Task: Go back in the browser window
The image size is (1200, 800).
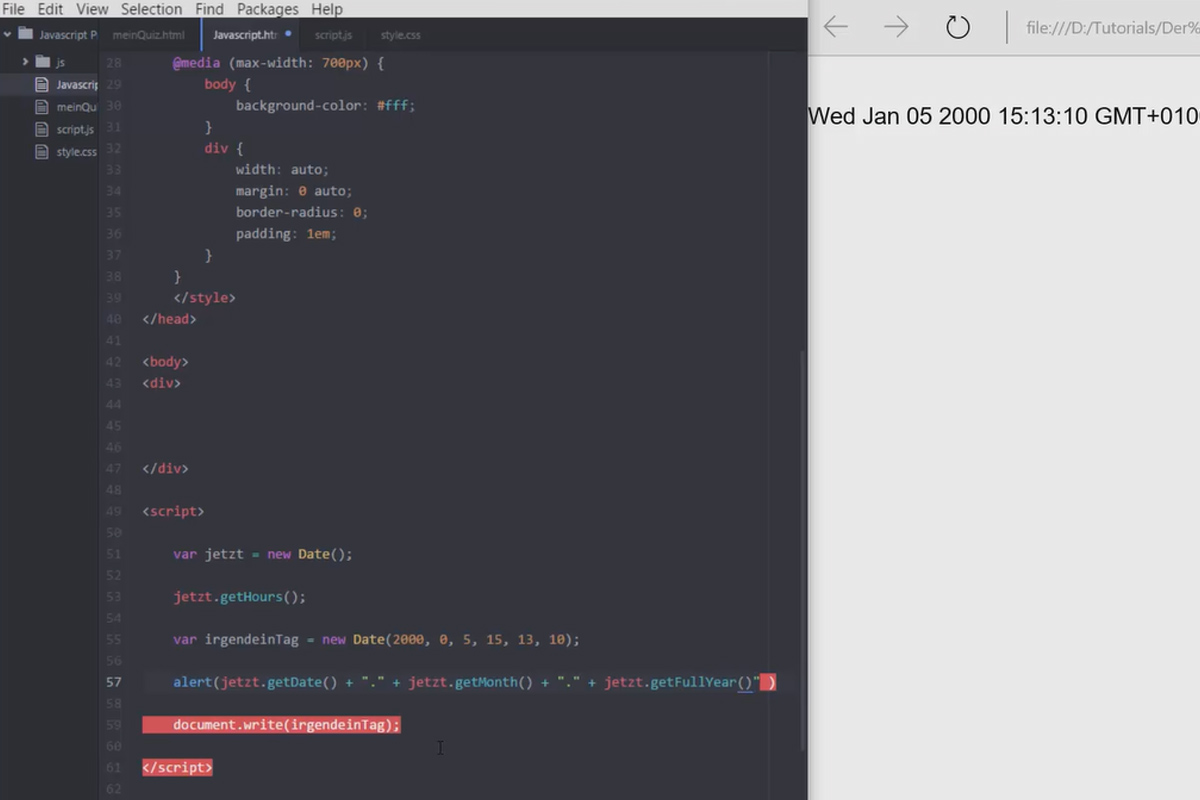Action: click(x=836, y=27)
